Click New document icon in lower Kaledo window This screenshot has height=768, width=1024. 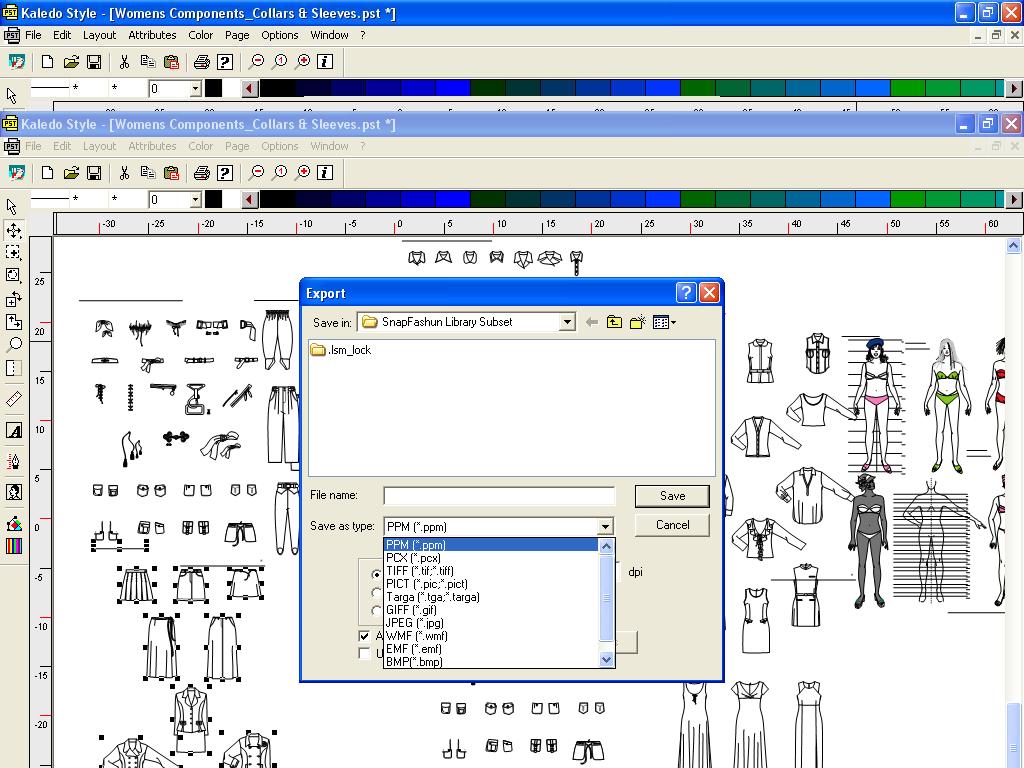click(x=47, y=173)
